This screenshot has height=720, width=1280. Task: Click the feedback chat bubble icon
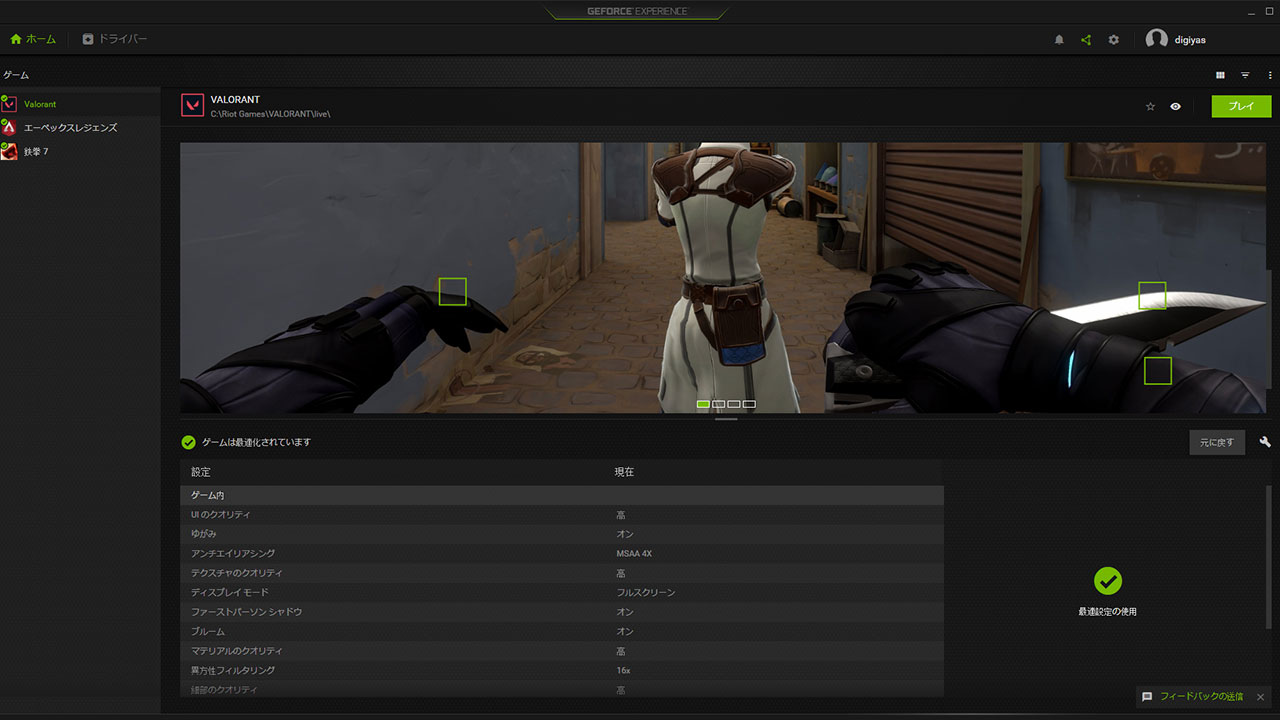[x=1147, y=696]
